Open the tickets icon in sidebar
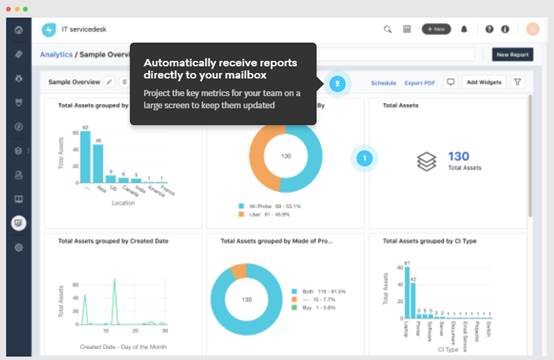554x360 pixels. click(x=19, y=54)
